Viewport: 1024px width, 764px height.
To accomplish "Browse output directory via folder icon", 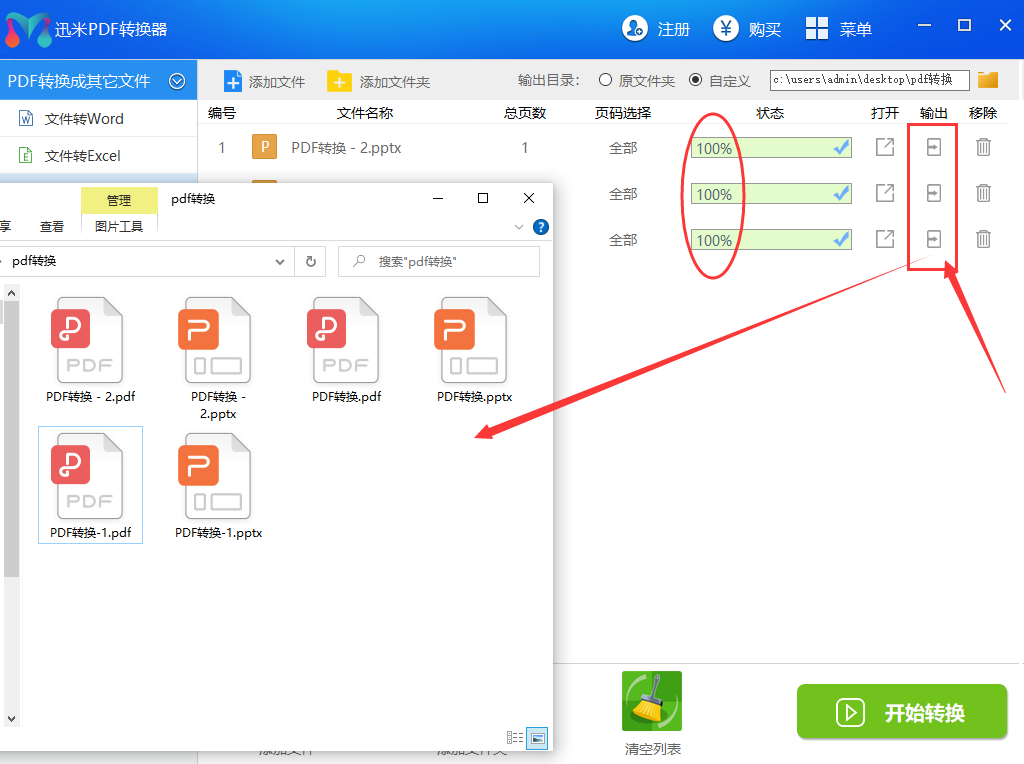I will tap(988, 80).
